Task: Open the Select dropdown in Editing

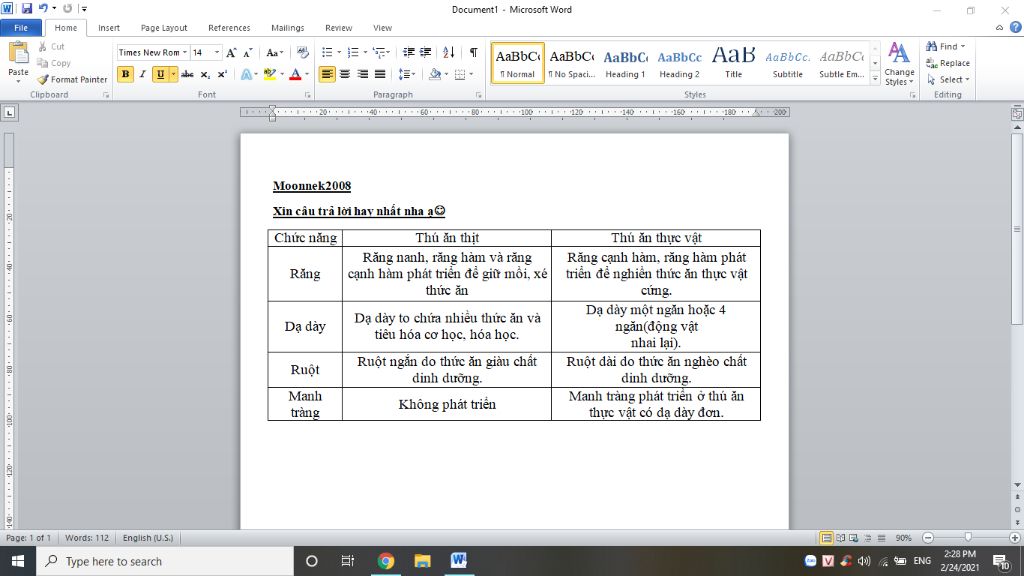Action: click(948, 80)
